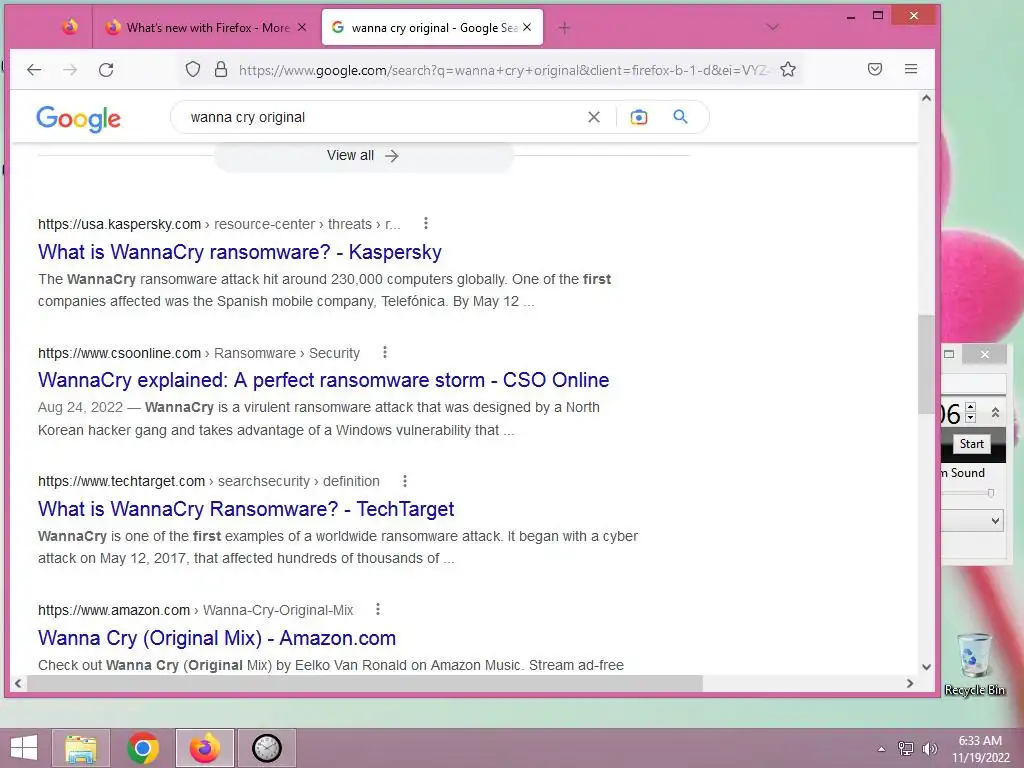Open Recycle Bin desktop icon
Viewport: 1024px width, 768px height.
tap(974, 664)
